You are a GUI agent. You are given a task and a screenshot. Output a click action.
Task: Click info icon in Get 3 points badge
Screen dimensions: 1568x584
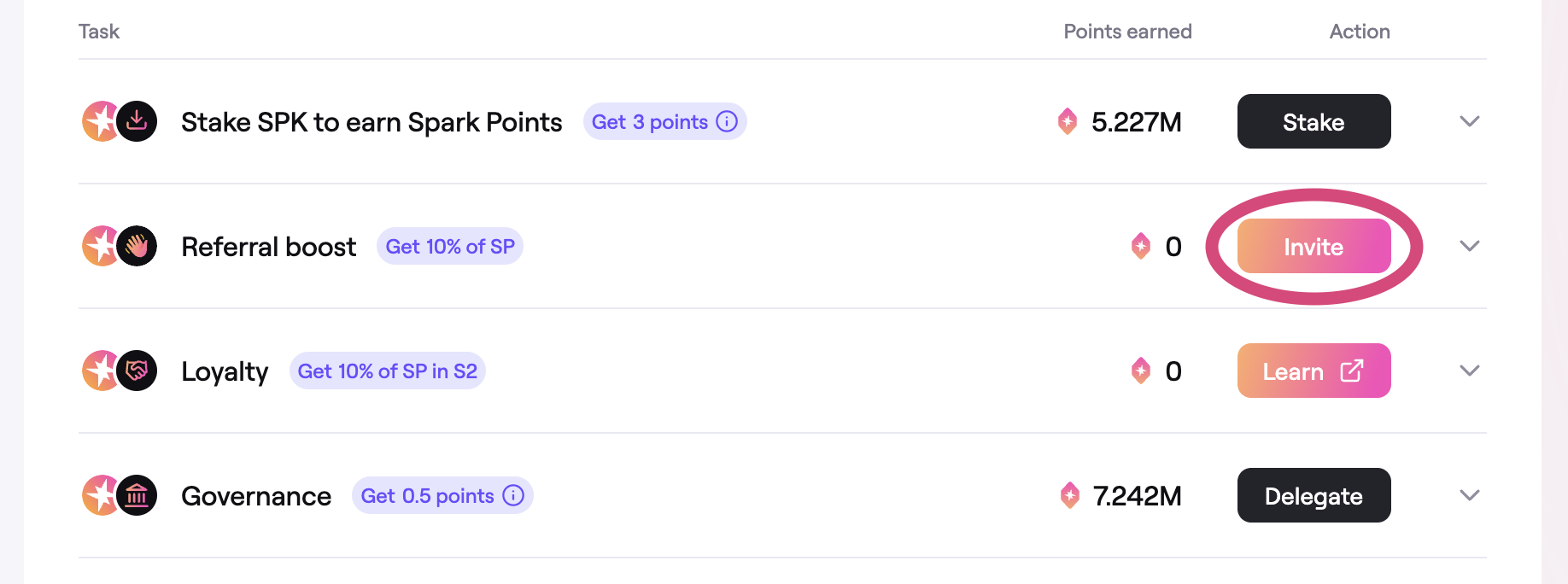[727, 121]
